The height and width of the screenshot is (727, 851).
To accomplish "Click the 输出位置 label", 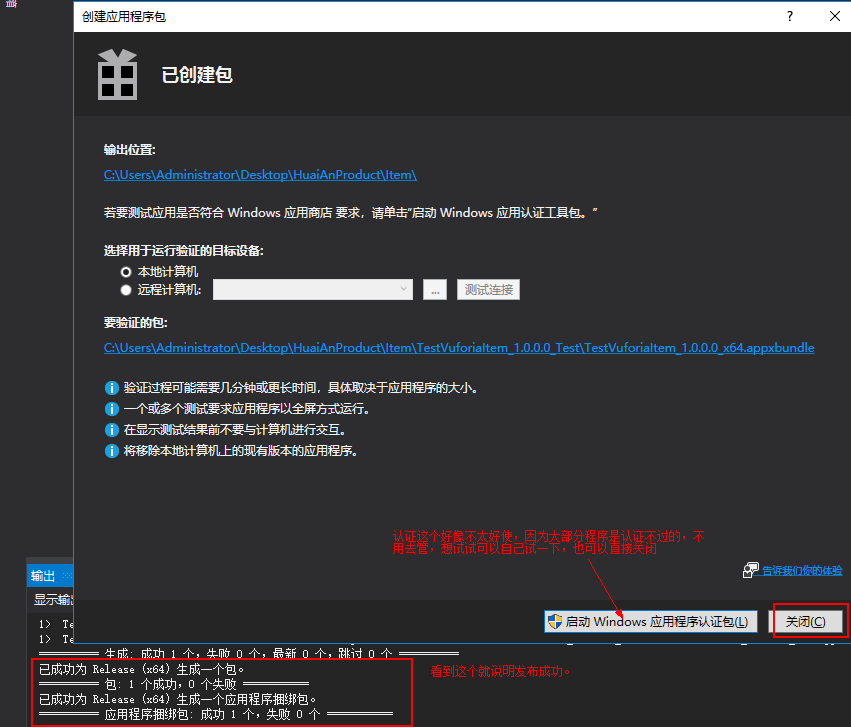I will [130, 150].
